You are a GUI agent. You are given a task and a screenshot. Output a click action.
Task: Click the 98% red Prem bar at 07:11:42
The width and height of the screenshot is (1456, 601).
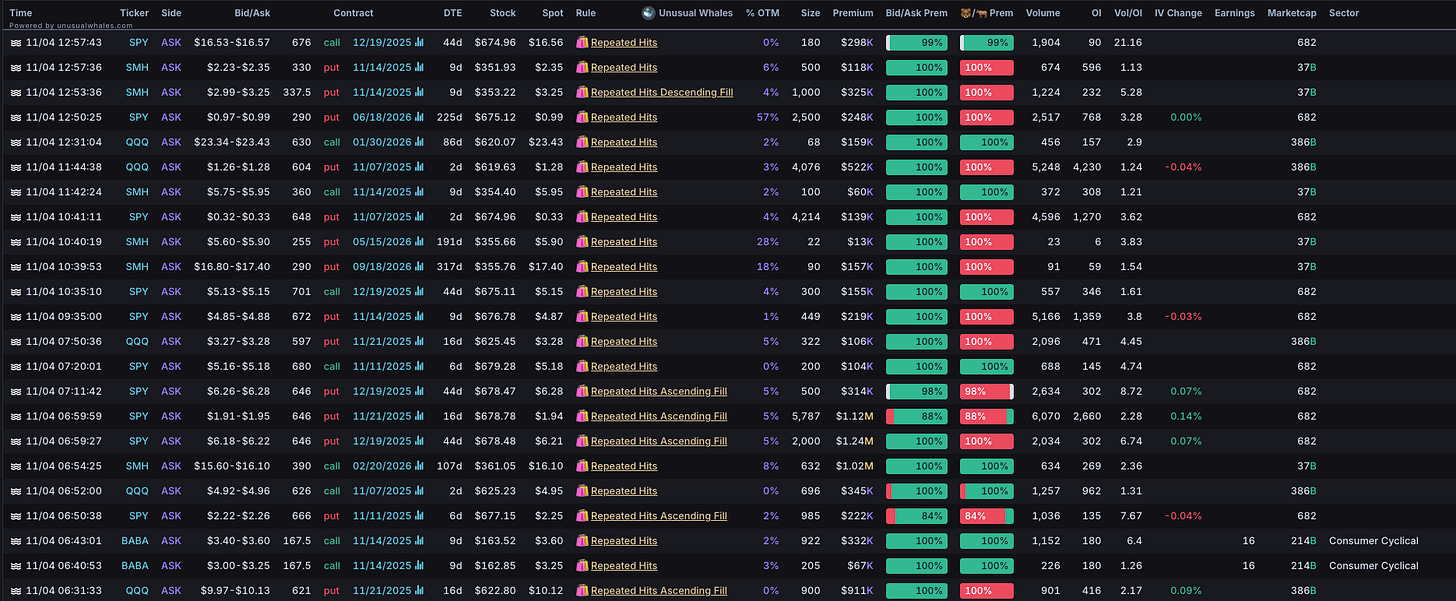[987, 391]
